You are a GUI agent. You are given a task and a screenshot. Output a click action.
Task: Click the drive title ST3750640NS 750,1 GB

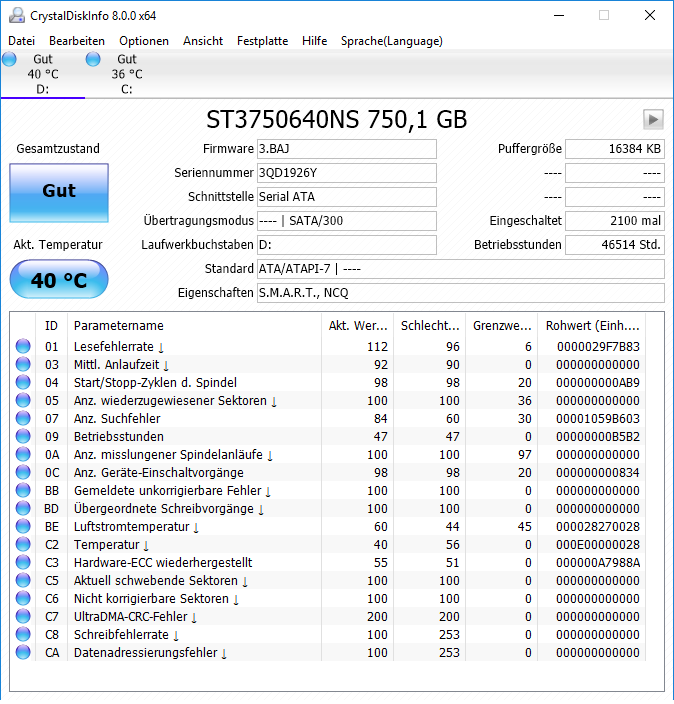point(336,119)
